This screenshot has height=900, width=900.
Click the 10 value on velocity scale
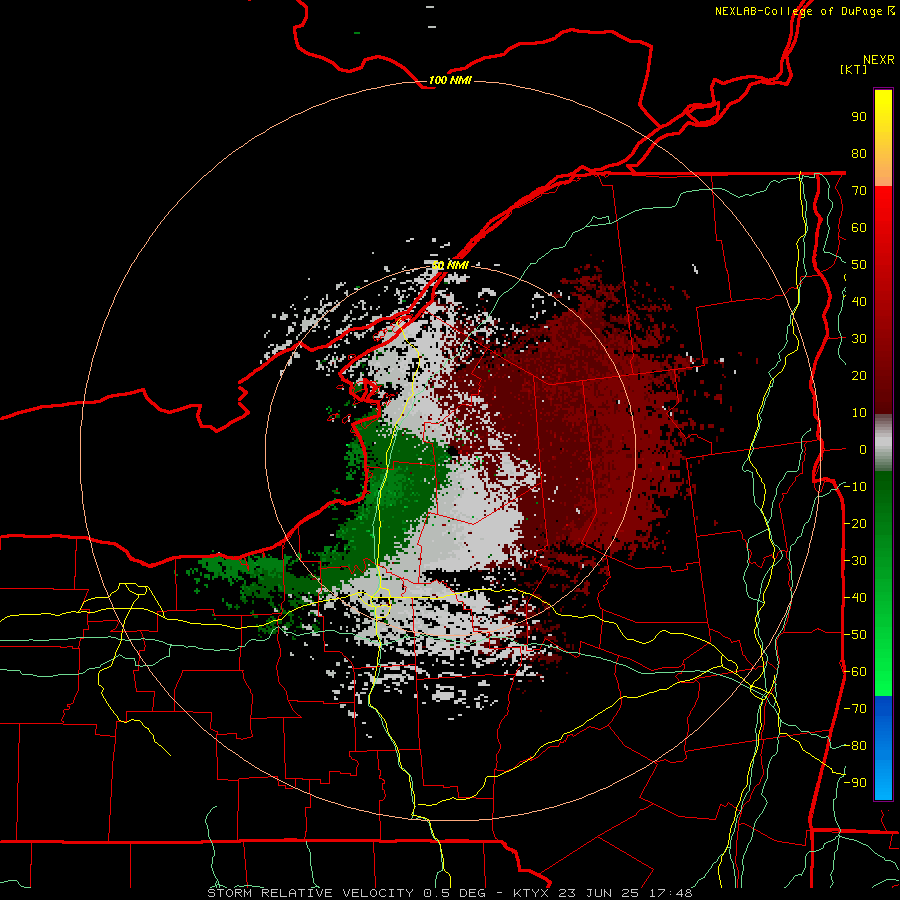pos(859,413)
